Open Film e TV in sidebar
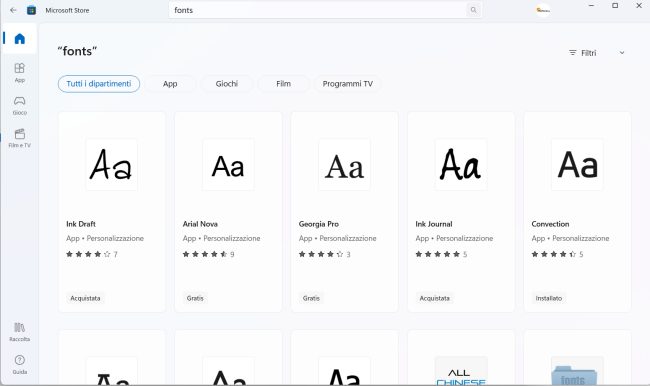 [19, 138]
